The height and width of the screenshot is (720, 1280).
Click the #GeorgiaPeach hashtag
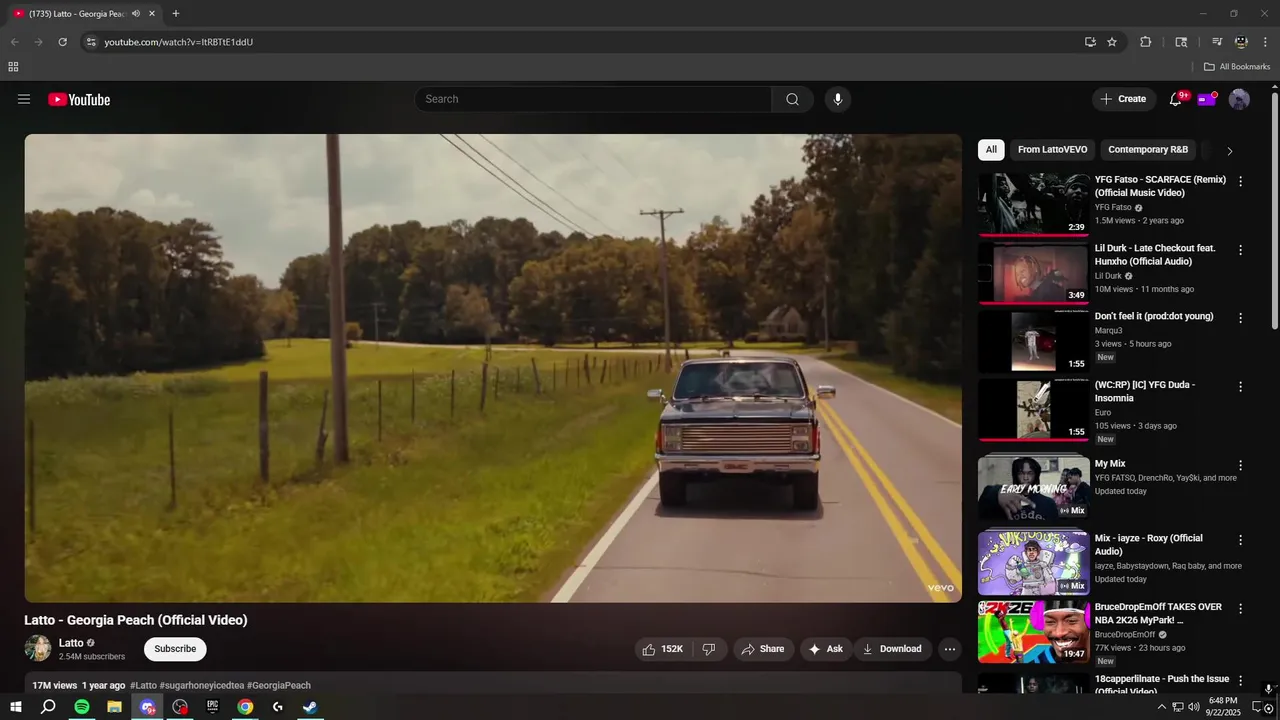coord(279,686)
